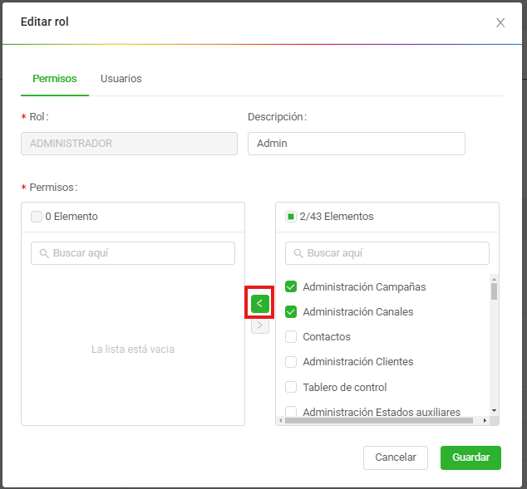Click the search magnifier in right list
The height and width of the screenshot is (489, 527).
click(298, 253)
